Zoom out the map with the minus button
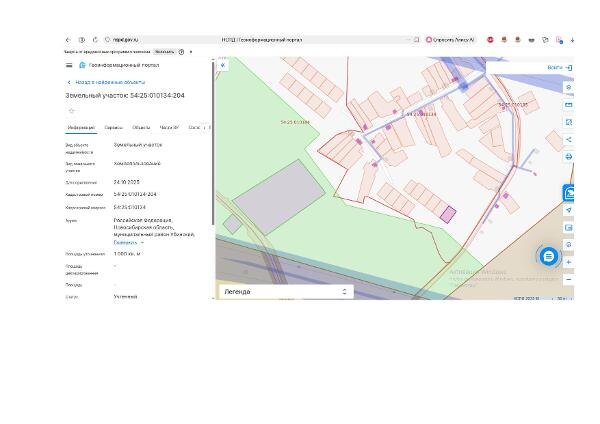Image resolution: width=600 pixels, height=424 pixels. 569,280
